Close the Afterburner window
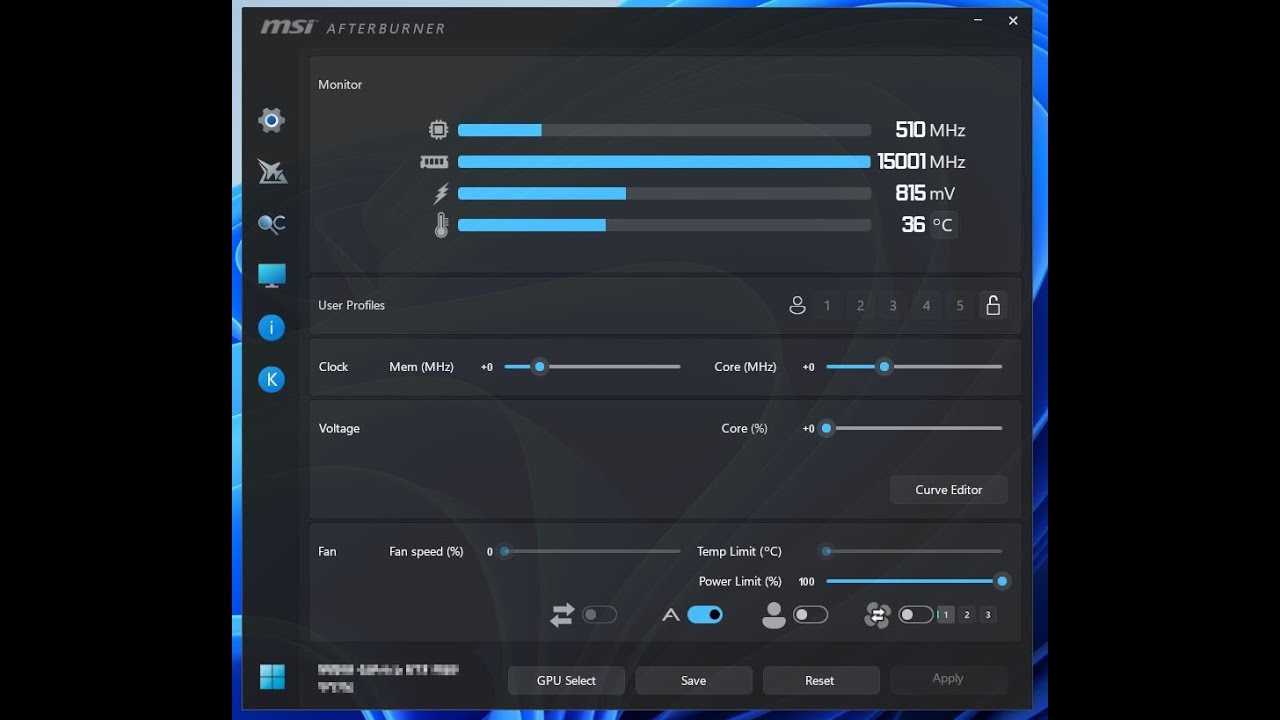The image size is (1280, 720). 1013,20
